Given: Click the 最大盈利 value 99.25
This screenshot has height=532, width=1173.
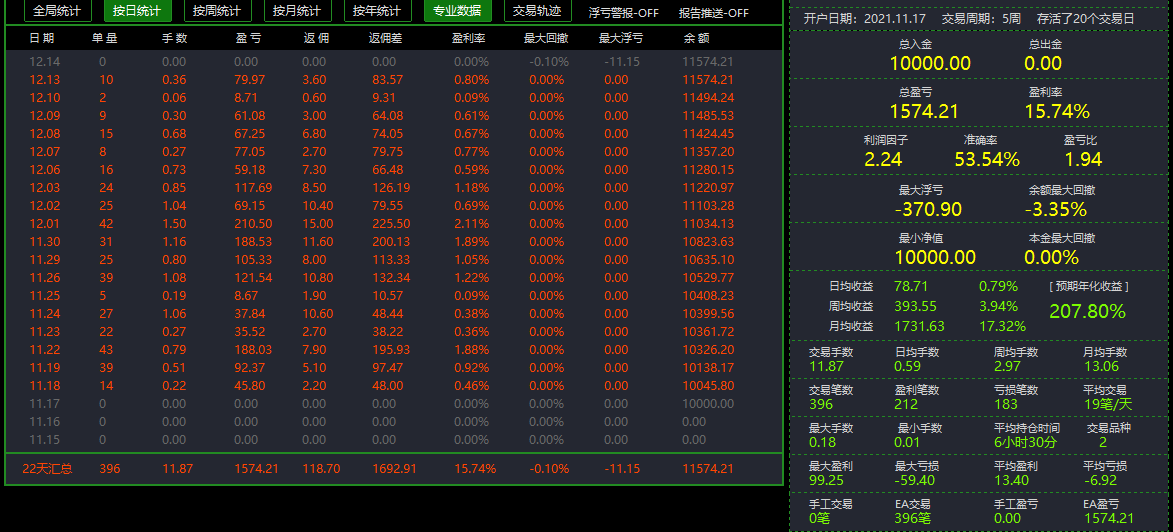Looking at the screenshot, I should [826, 480].
